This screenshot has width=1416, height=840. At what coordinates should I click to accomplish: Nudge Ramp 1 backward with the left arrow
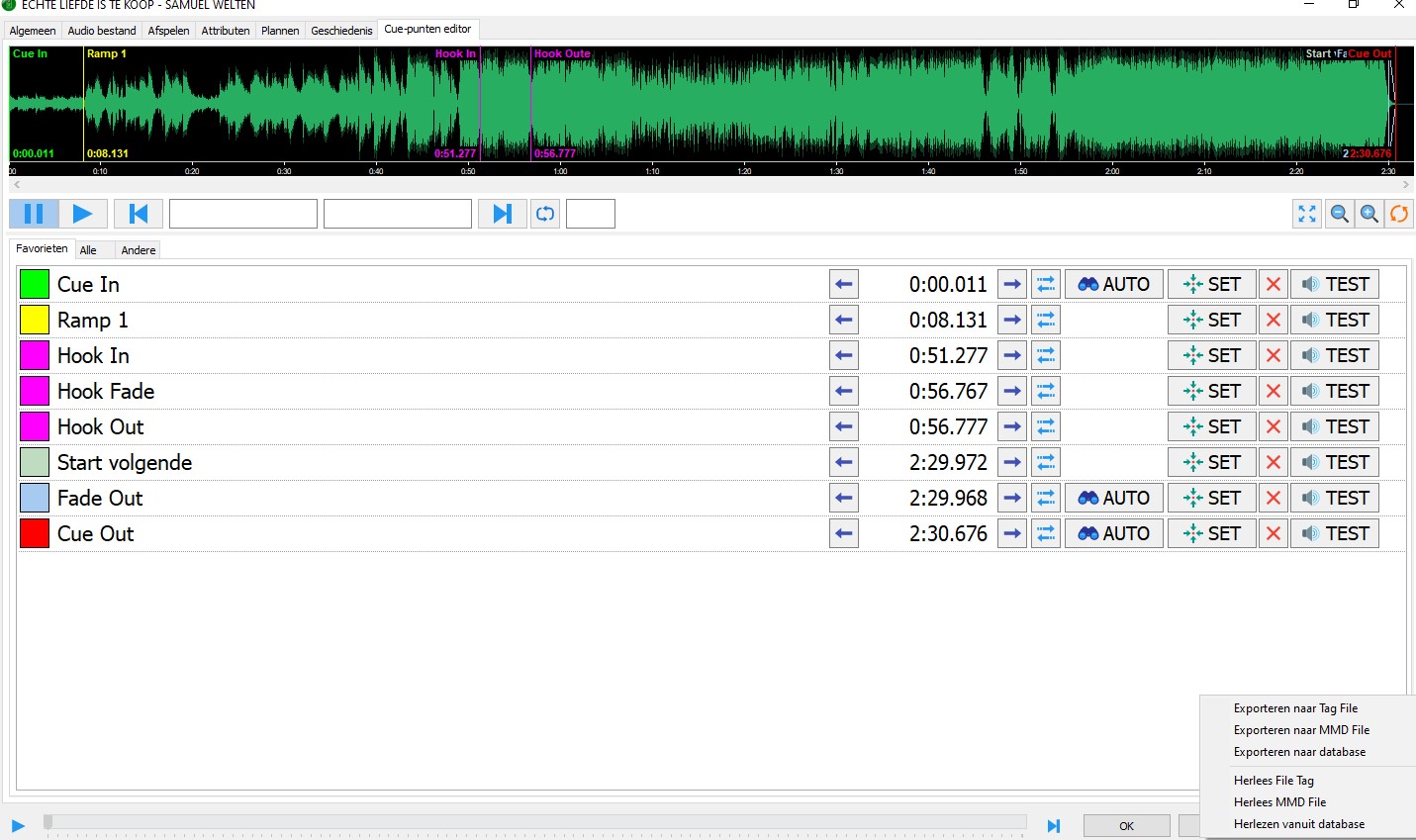[x=844, y=321]
